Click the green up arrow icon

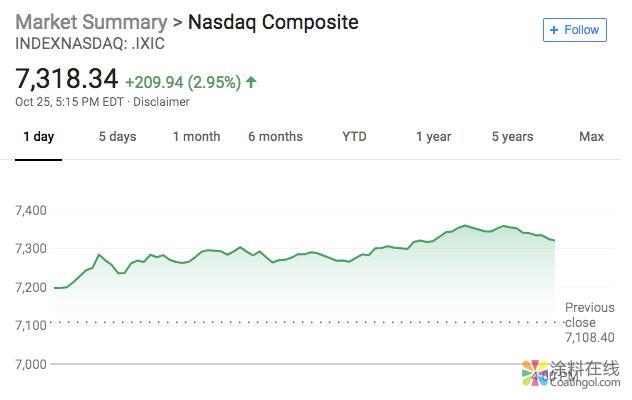click(250, 82)
